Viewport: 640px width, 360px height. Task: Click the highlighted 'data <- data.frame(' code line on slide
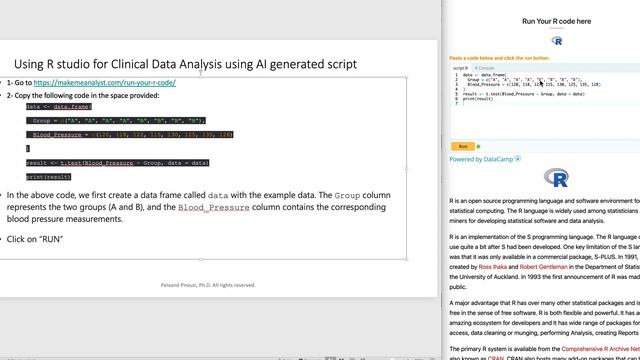tap(59, 107)
